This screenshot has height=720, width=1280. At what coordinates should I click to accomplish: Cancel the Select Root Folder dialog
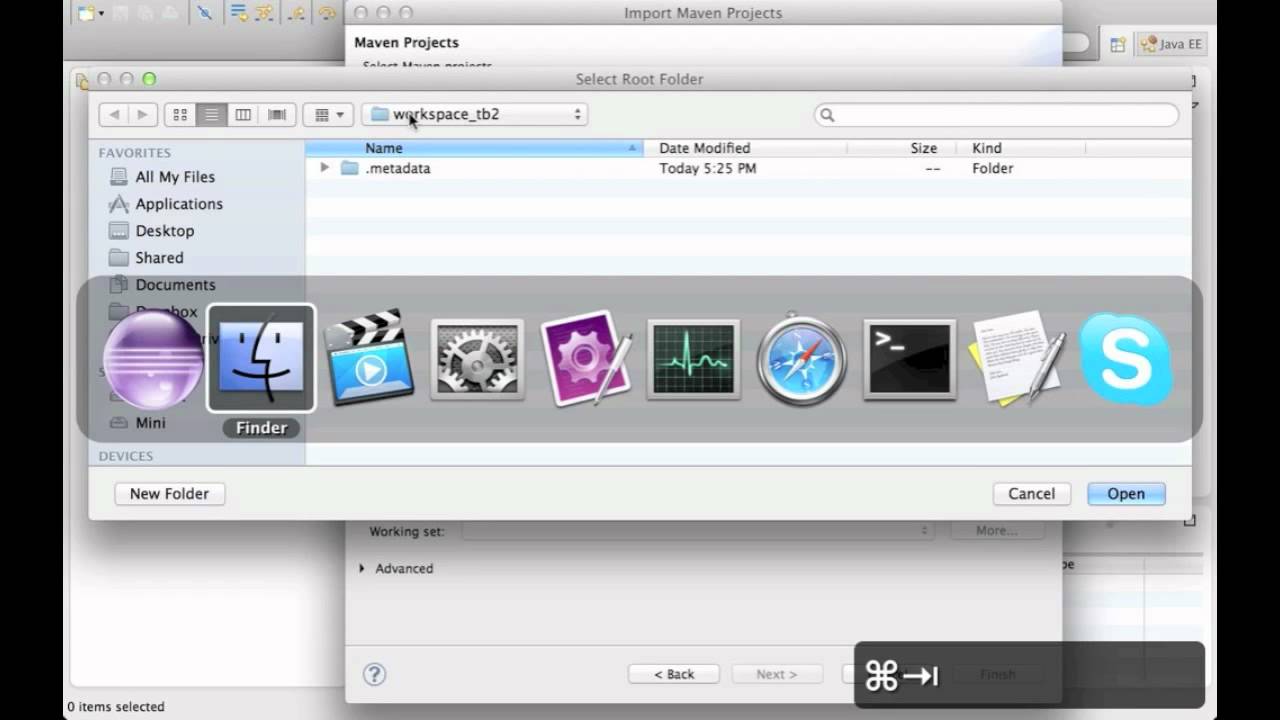click(1031, 494)
